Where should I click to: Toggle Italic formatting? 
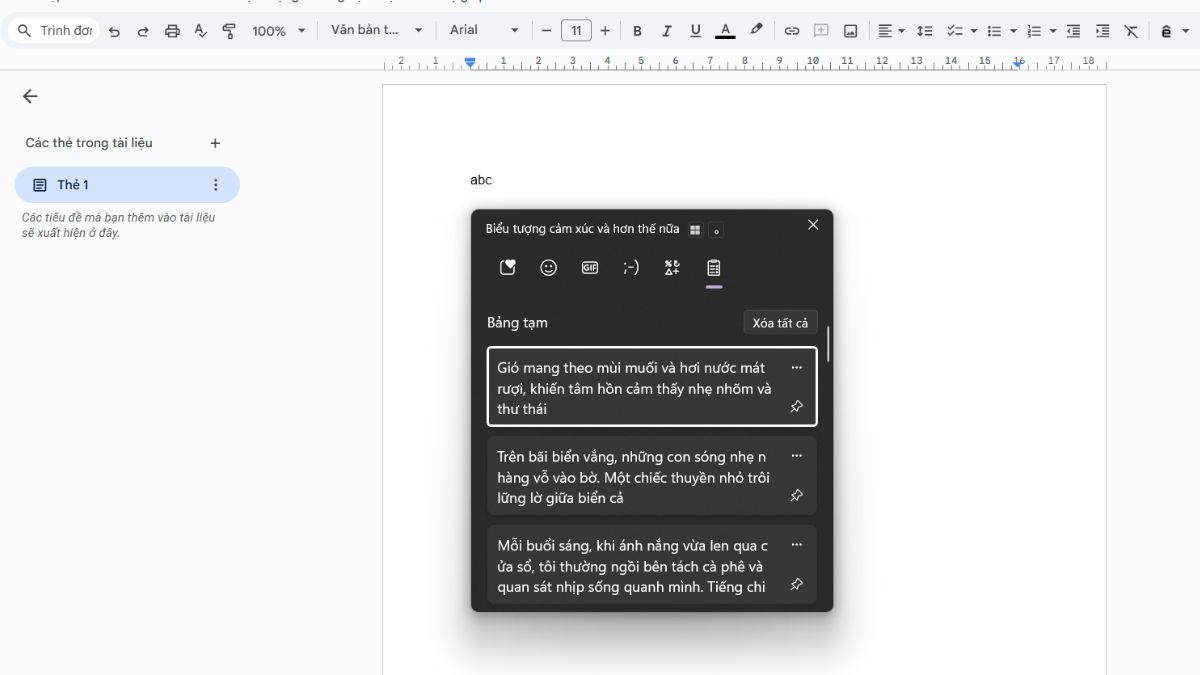coord(666,31)
